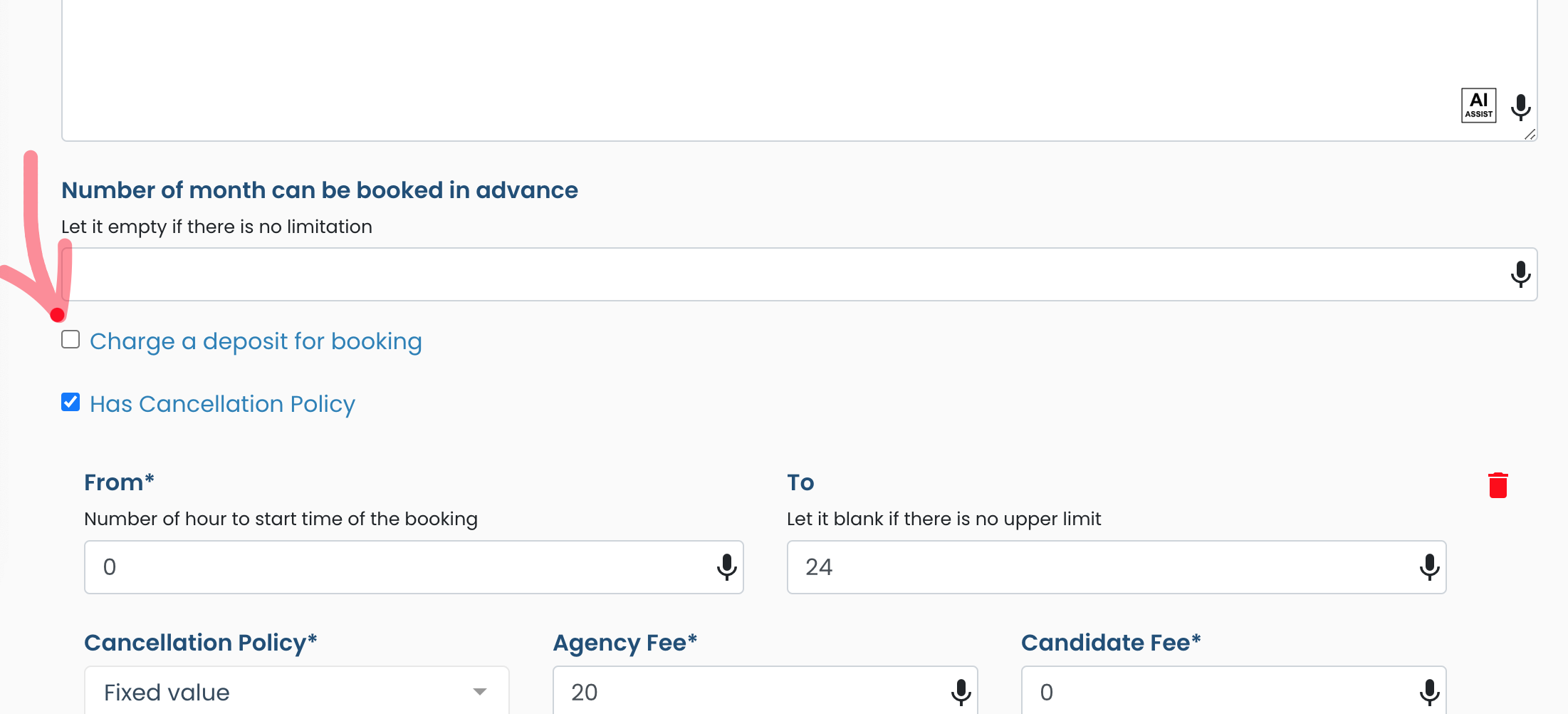The width and height of the screenshot is (1568, 714).
Task: Click the red trash delete icon
Action: tap(1498, 485)
